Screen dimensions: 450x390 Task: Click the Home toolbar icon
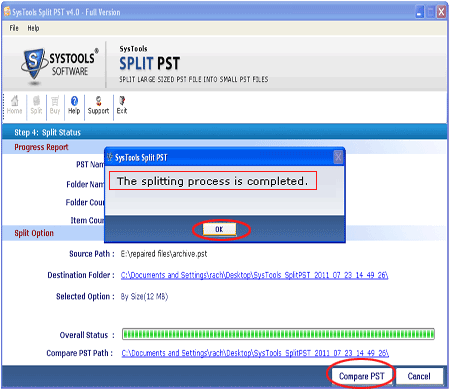(14, 105)
